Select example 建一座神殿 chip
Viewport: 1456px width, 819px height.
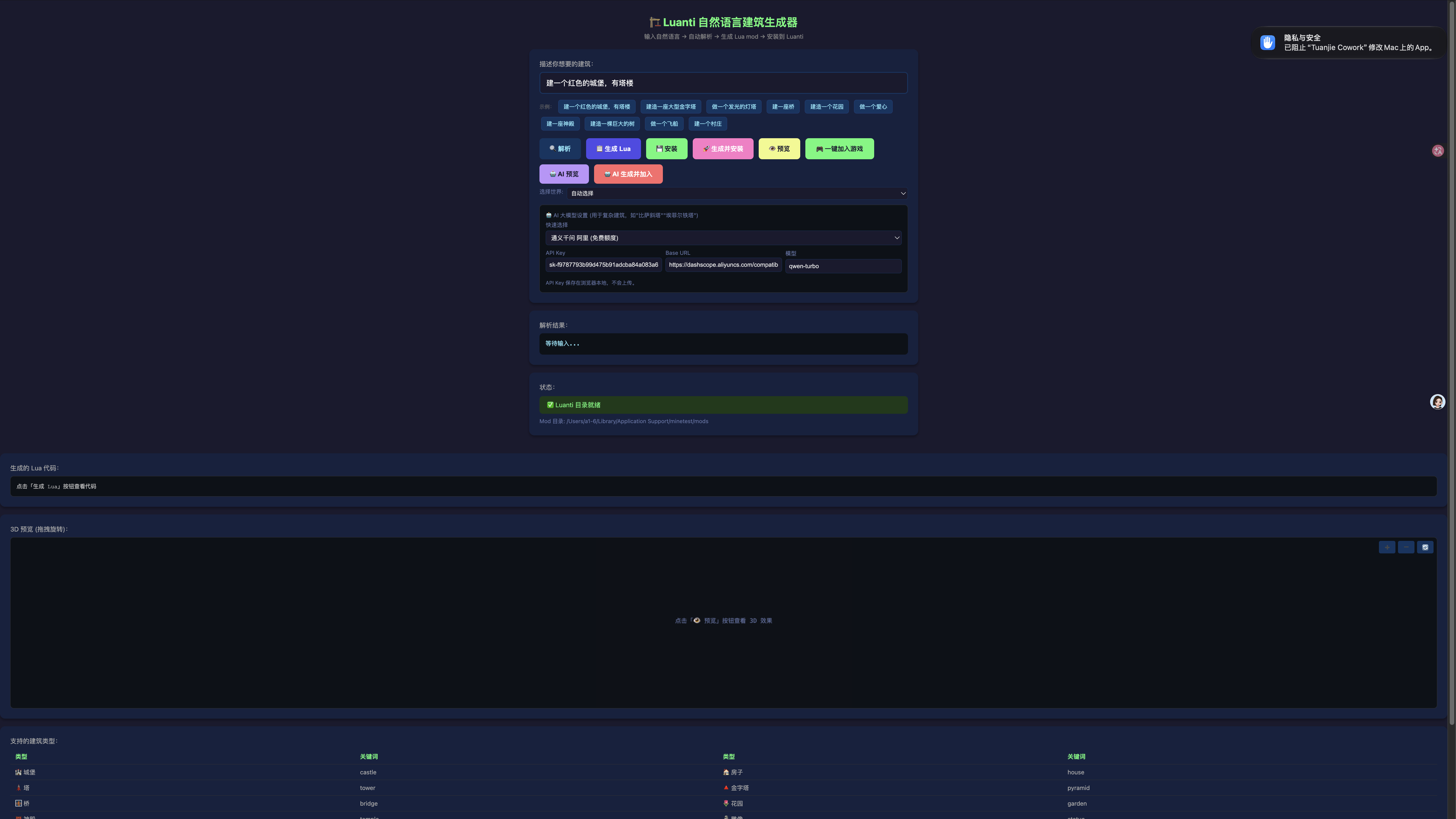pyautogui.click(x=560, y=124)
